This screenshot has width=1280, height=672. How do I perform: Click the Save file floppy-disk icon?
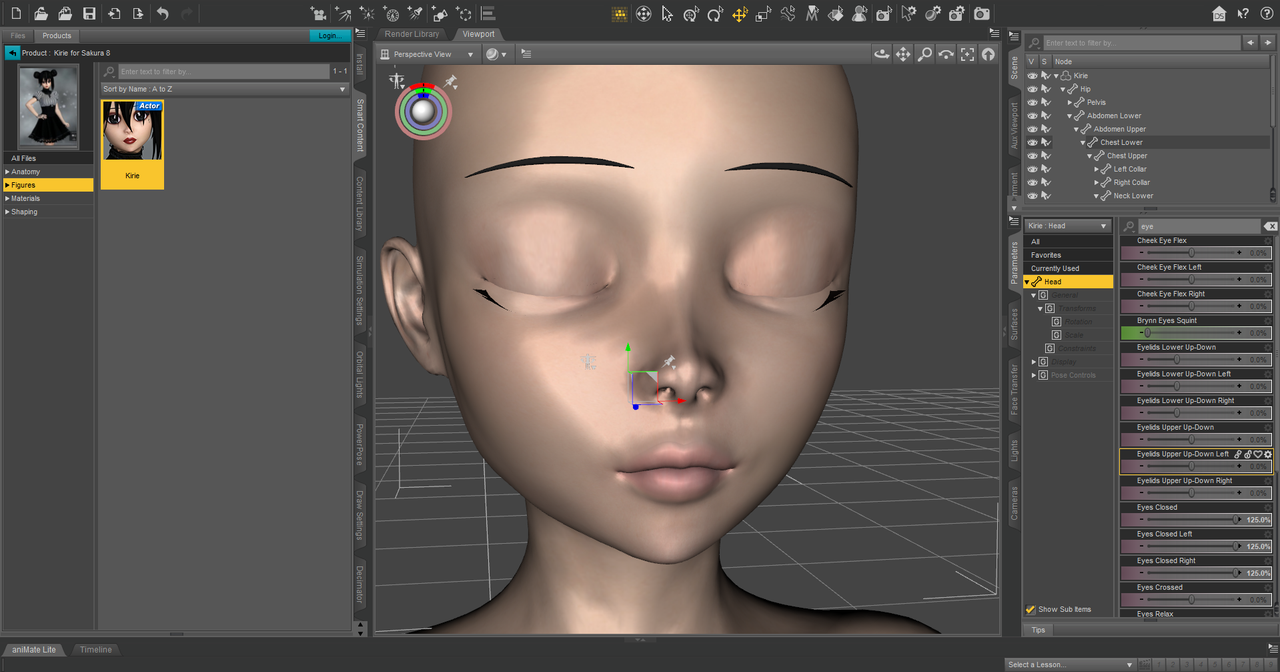click(90, 14)
